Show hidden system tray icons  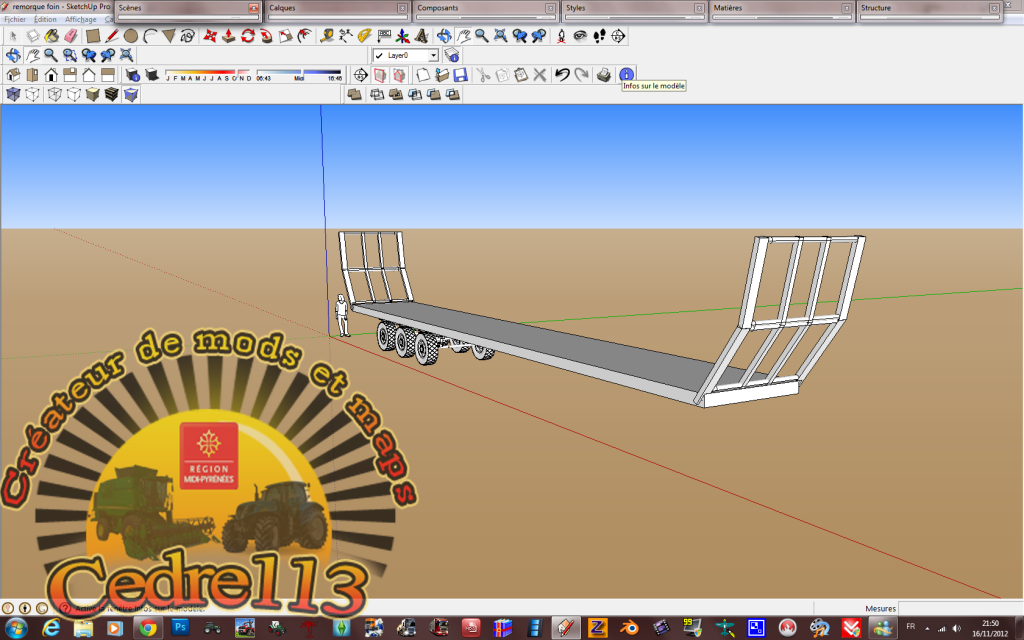point(927,628)
